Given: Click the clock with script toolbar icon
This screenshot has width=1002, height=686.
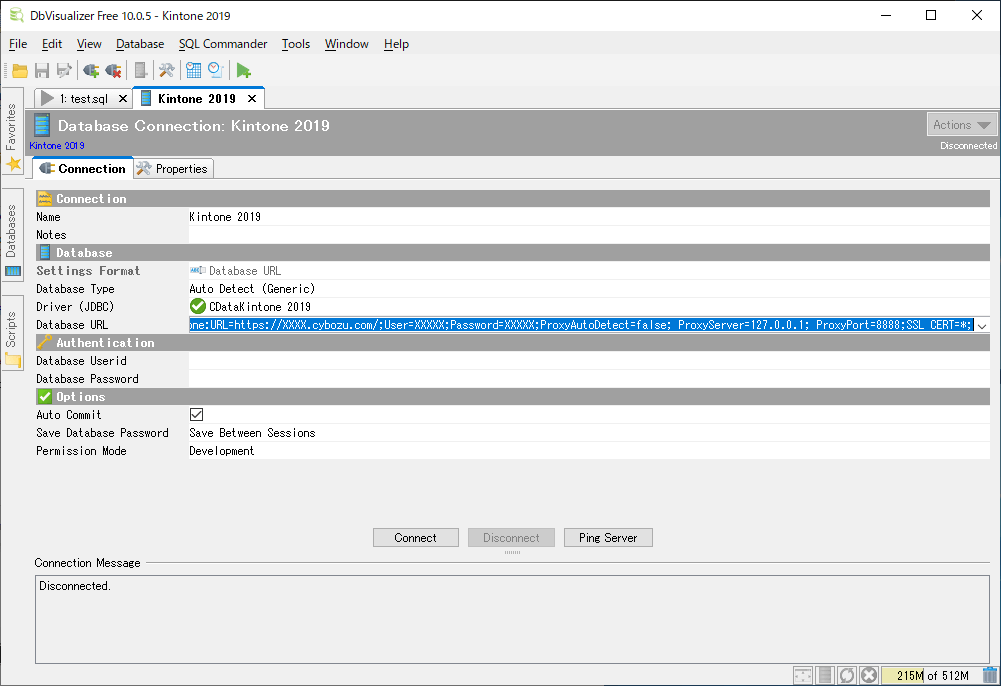Looking at the screenshot, I should [215, 70].
